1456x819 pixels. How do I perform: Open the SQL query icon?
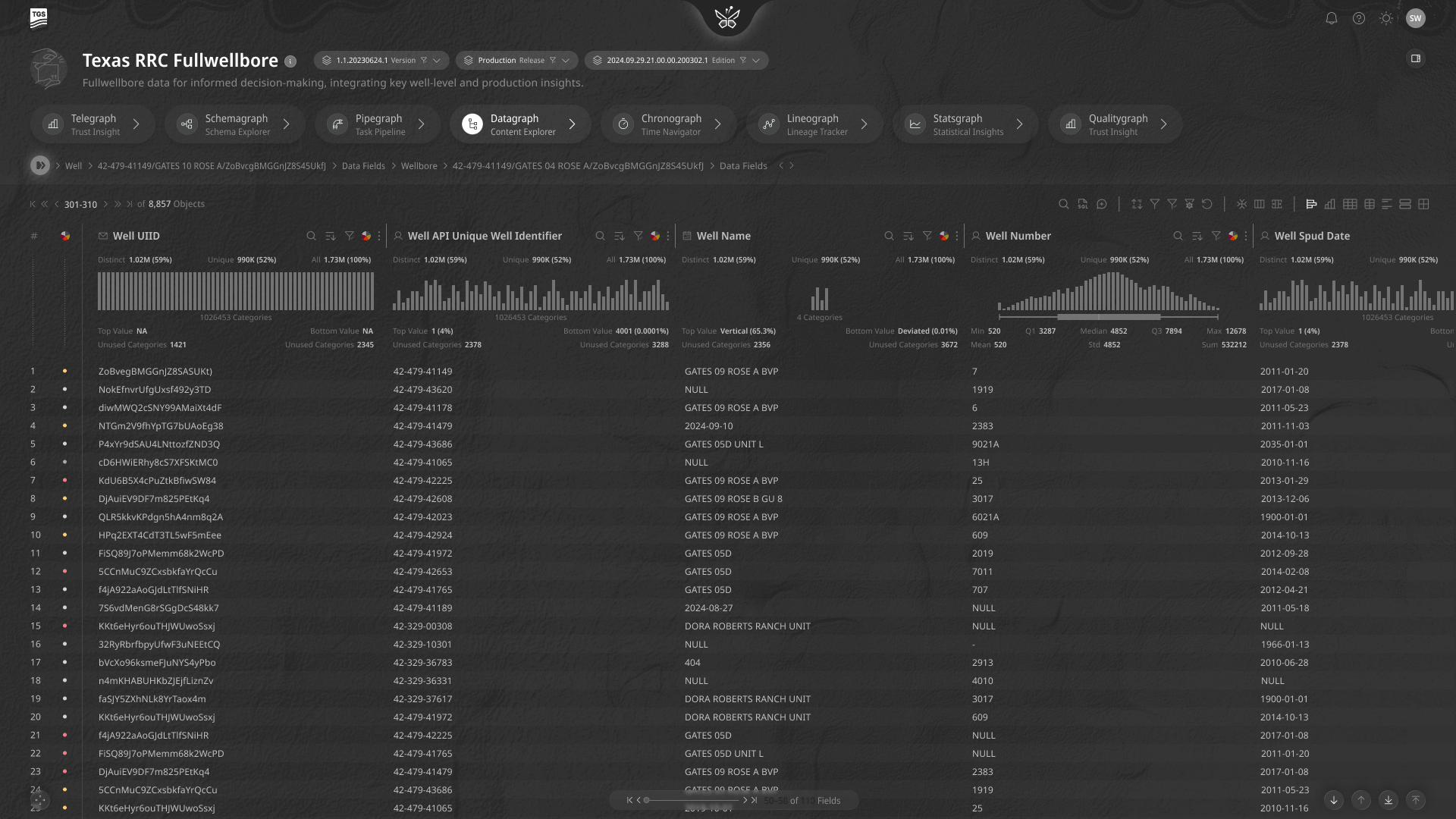[x=1082, y=204]
